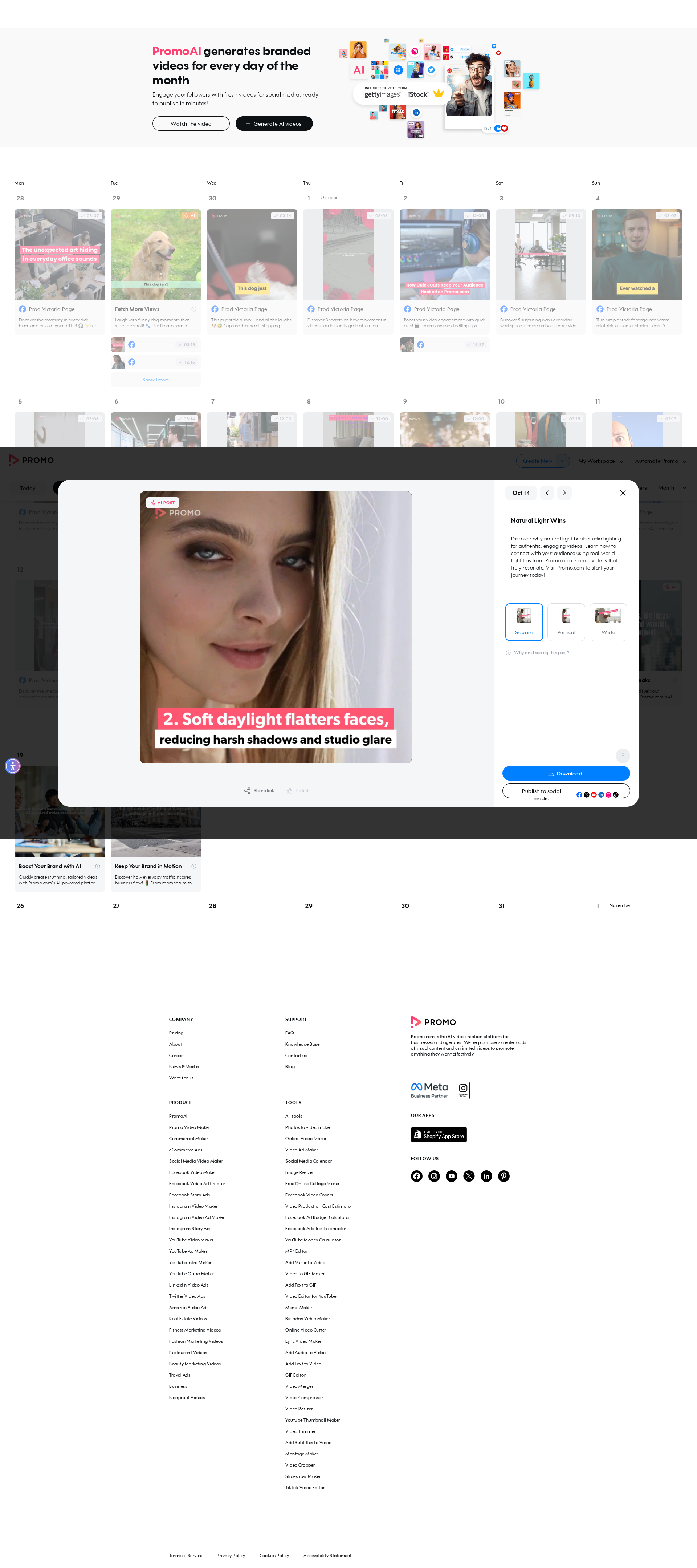The height and width of the screenshot is (1568, 697).
Task: Click the Today button
Action: 27,488
